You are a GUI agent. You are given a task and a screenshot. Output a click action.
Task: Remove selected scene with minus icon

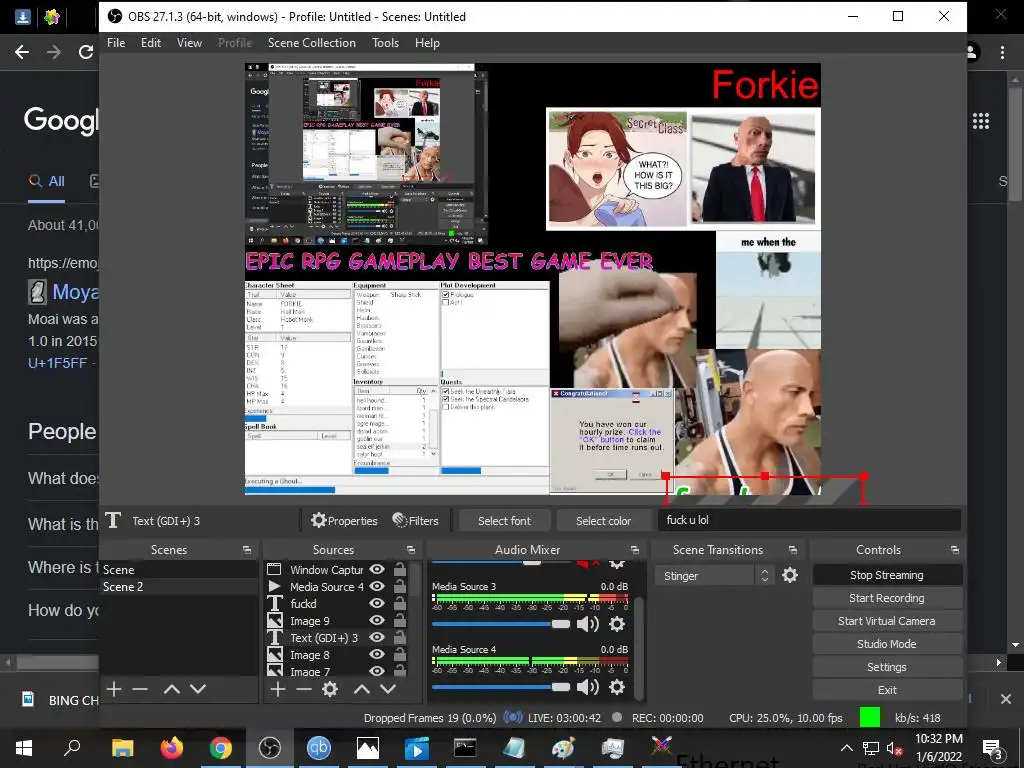click(140, 689)
